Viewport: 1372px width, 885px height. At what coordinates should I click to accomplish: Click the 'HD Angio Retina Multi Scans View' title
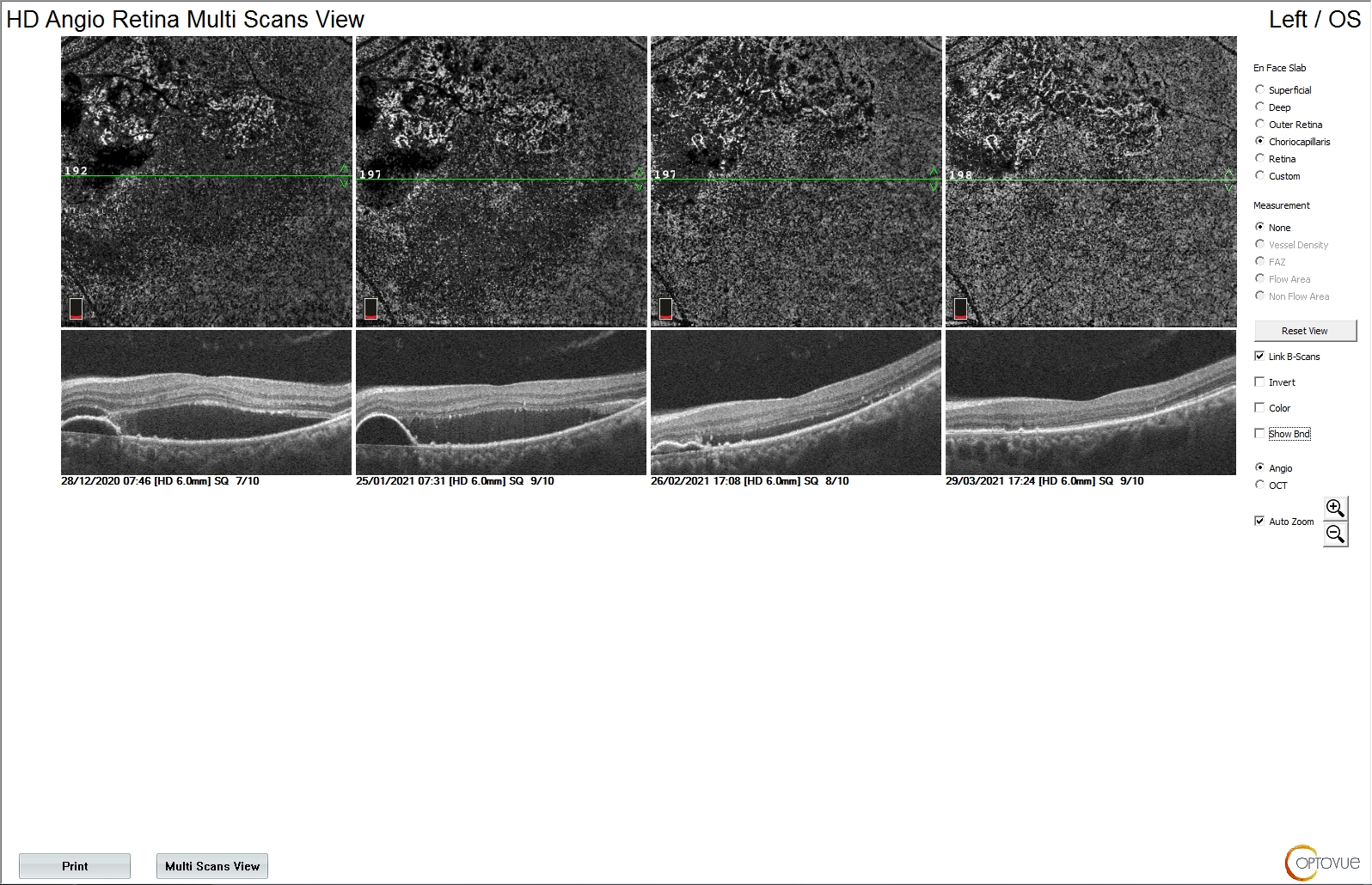(x=185, y=19)
